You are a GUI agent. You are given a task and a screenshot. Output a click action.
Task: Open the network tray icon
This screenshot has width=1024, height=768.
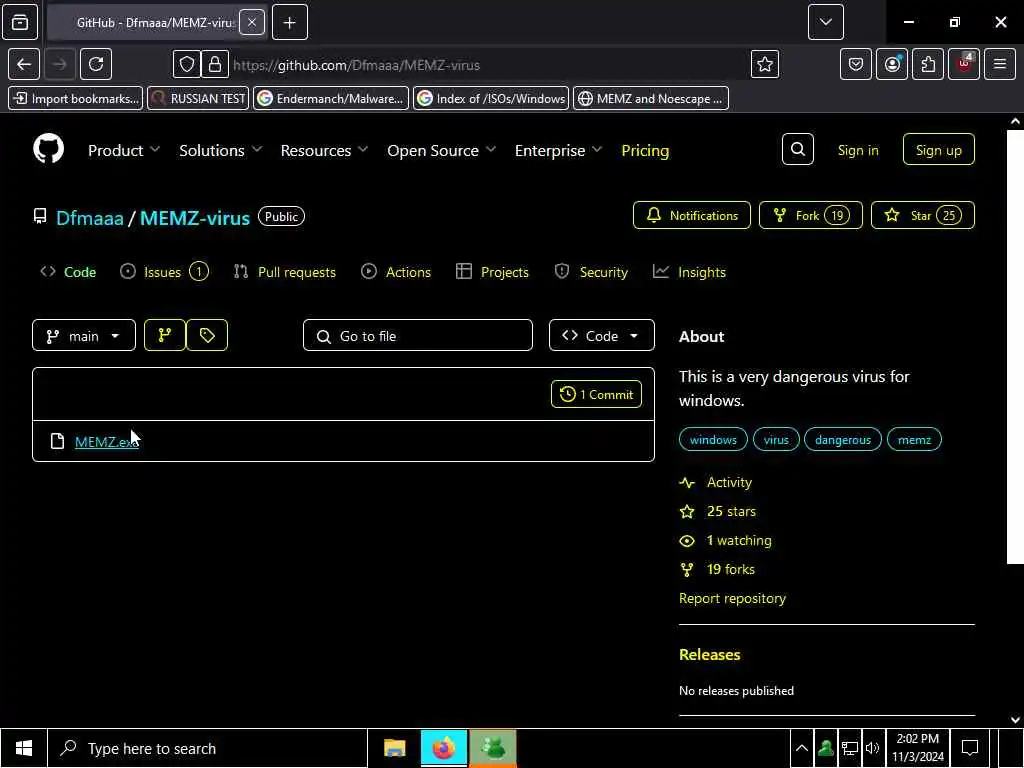click(x=850, y=748)
